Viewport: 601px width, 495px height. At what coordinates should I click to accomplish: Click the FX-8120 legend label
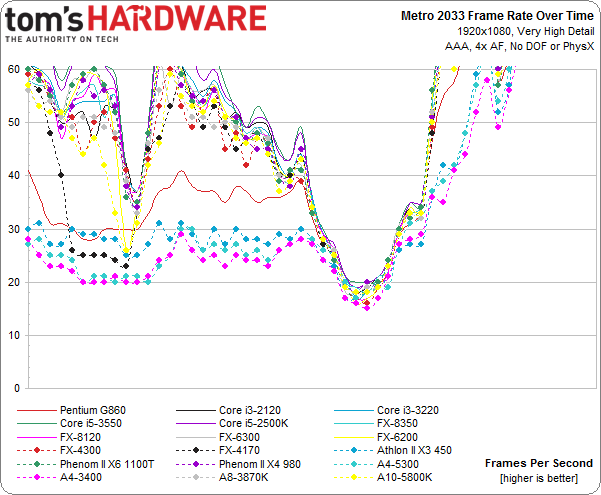80,437
